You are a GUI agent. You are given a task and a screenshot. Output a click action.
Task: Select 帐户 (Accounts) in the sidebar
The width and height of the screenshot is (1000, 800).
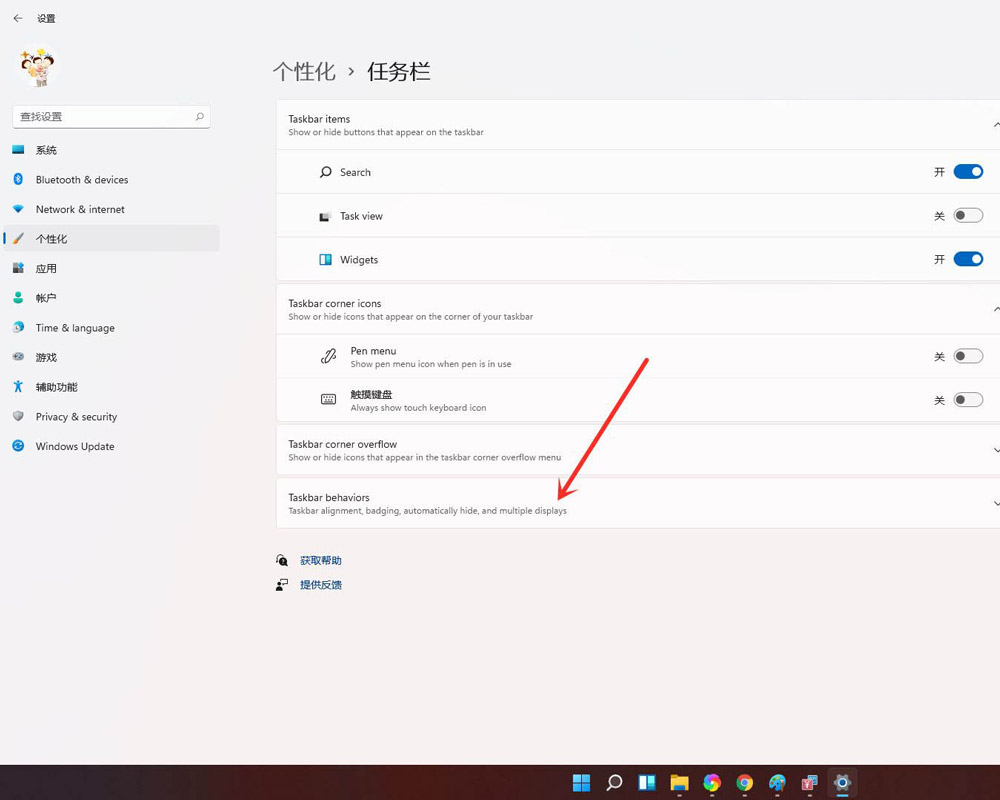tap(45, 298)
